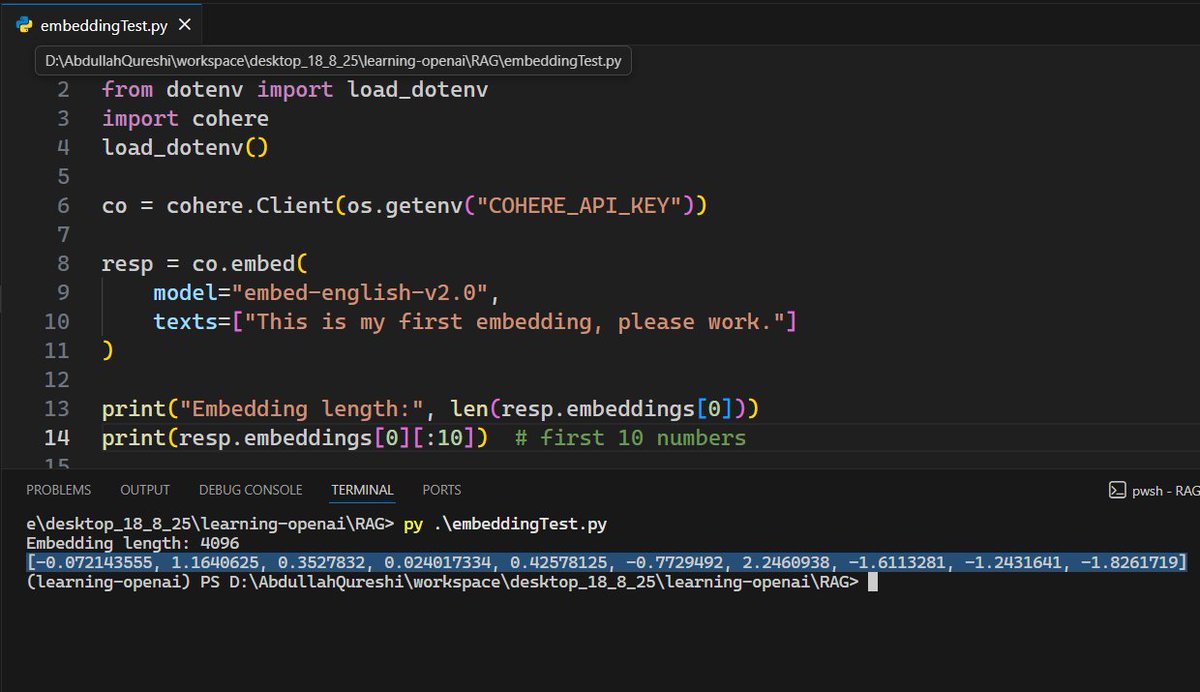This screenshot has height=692, width=1200.
Task: Click "co.embed(" call on line 8
Action: pyautogui.click(x=251, y=264)
